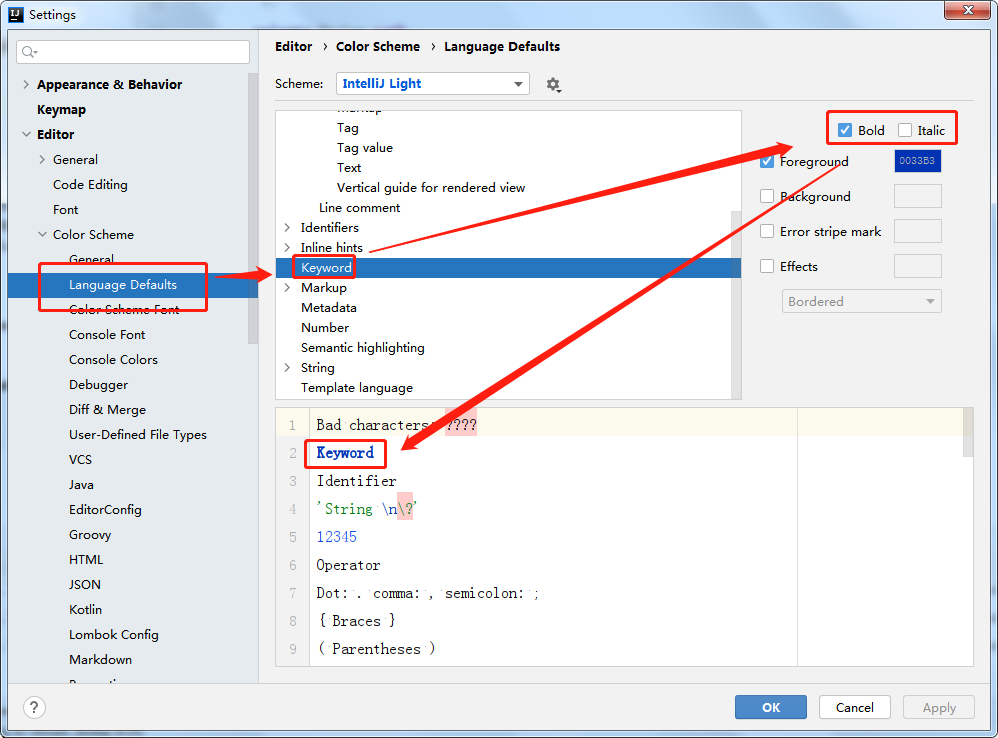Click the Effects color swatch
Screen dimensions: 998x738
coord(917,266)
